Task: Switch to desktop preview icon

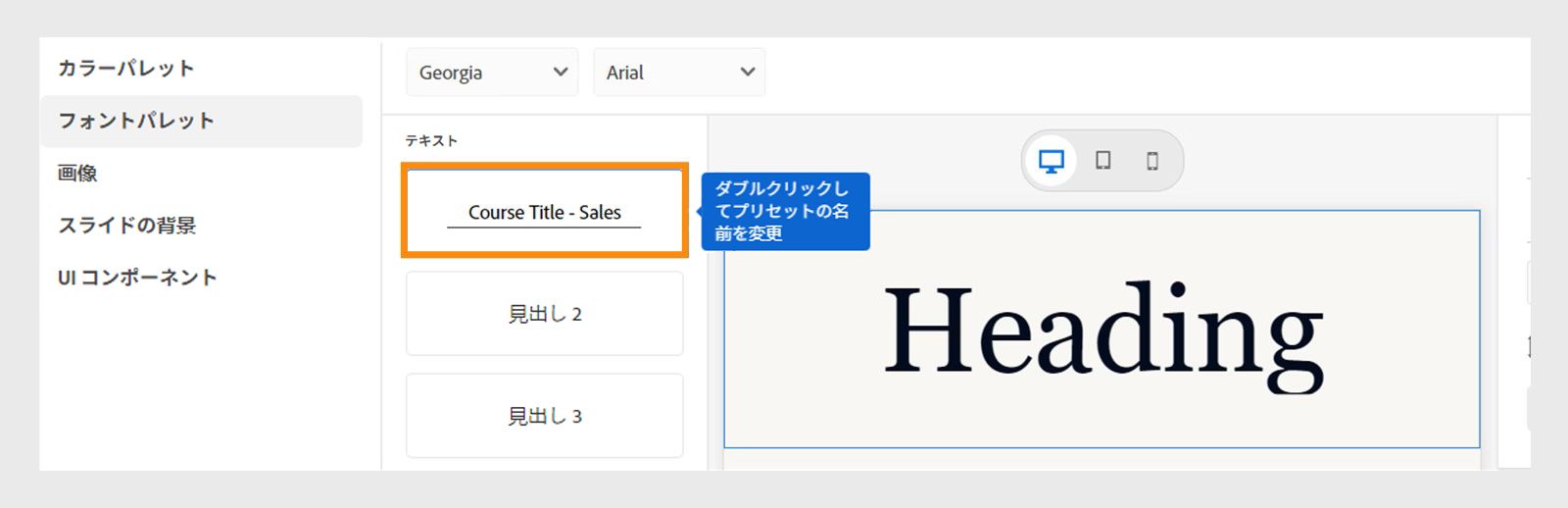Action: 1051,161
